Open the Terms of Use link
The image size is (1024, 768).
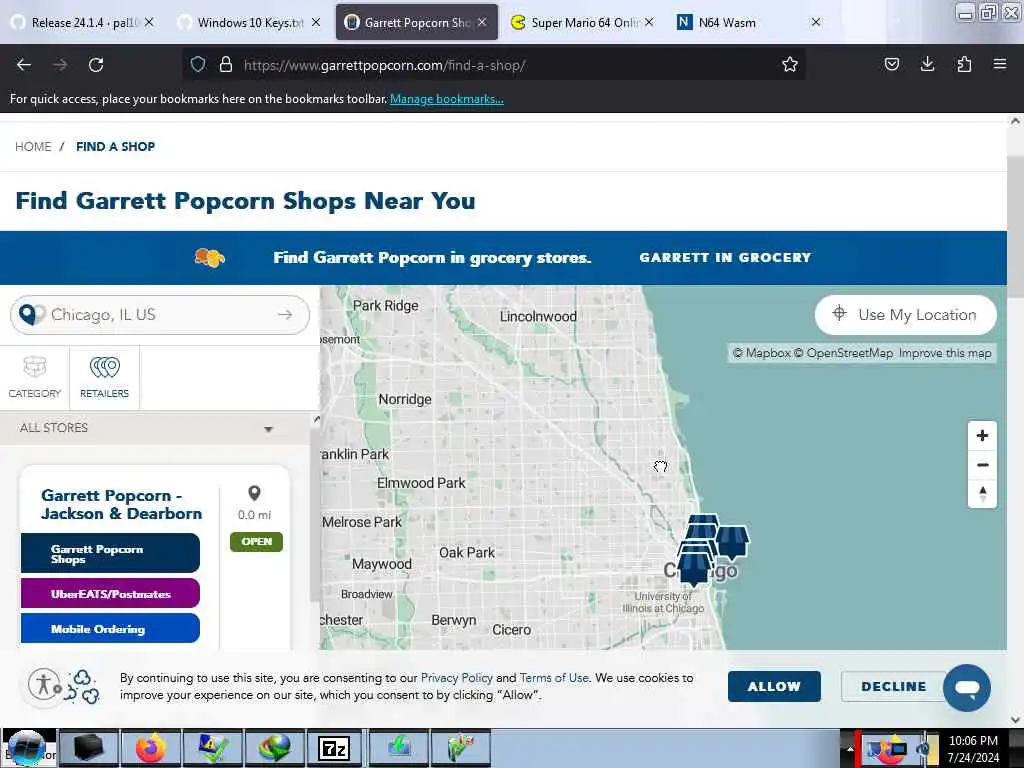(554, 678)
